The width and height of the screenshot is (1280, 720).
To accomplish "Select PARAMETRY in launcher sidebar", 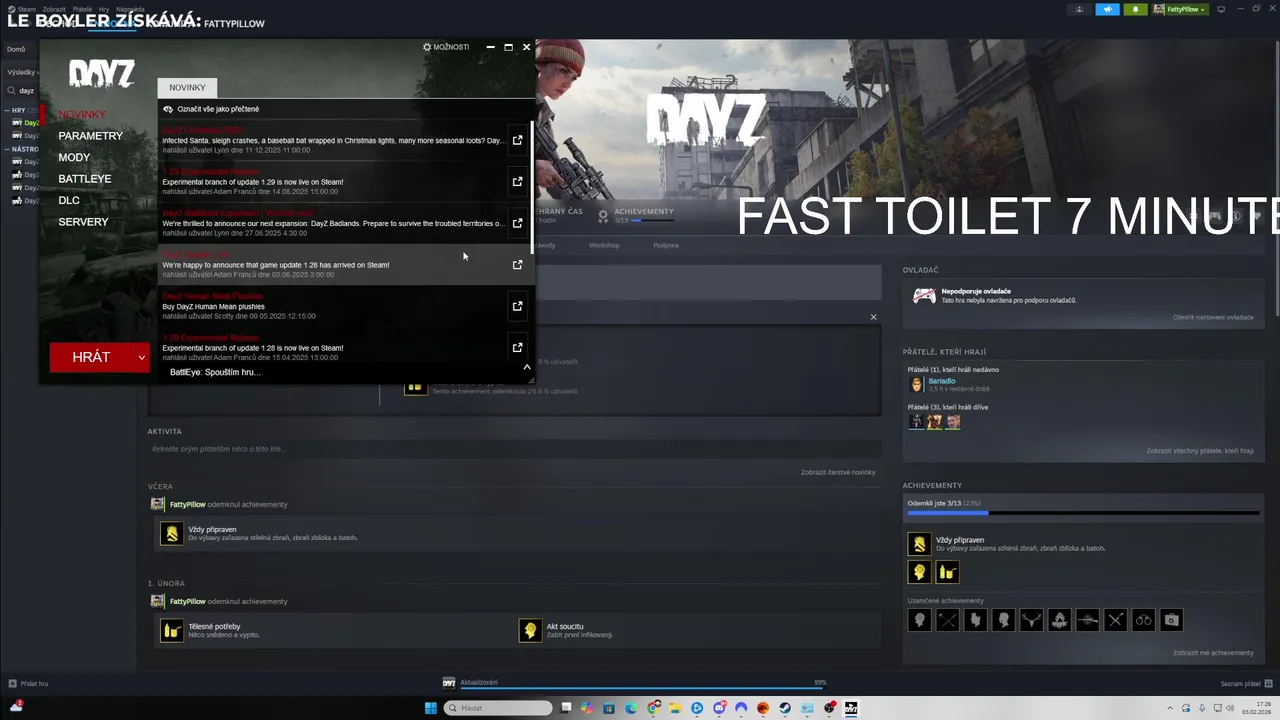I will click(x=91, y=136).
